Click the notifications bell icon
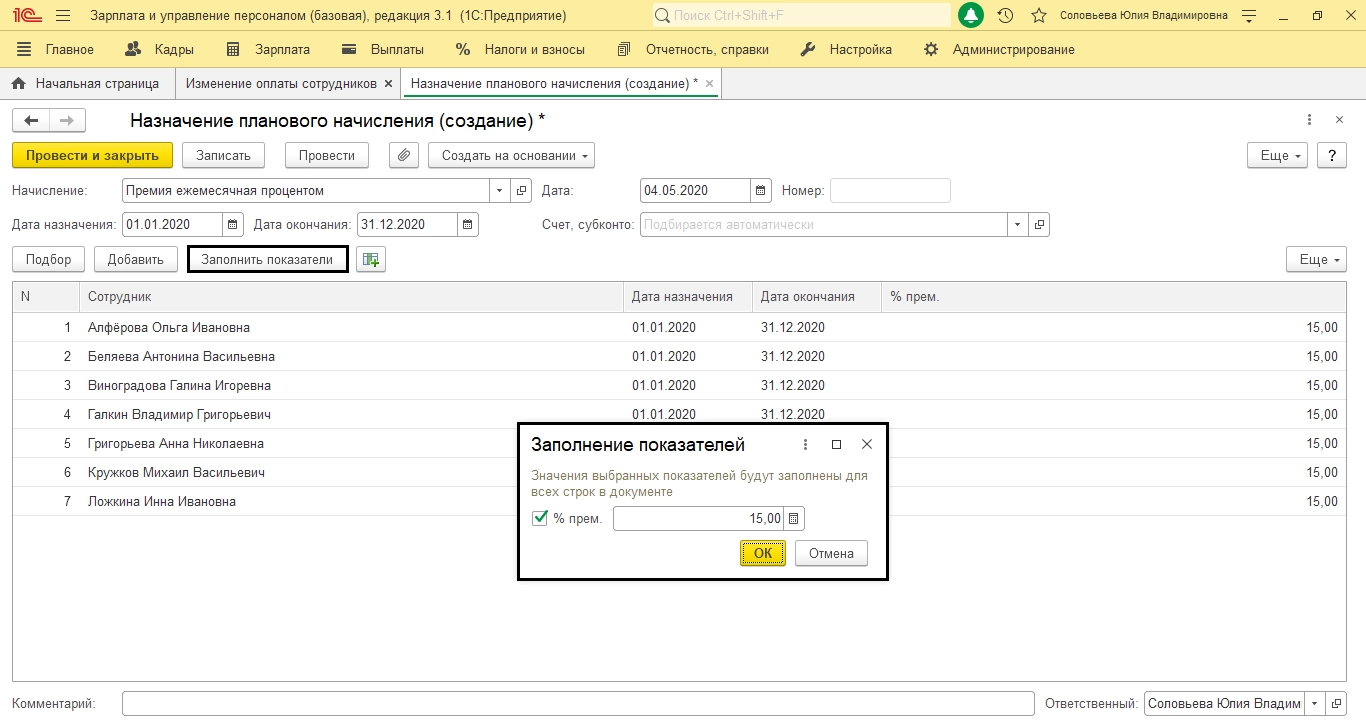 970,16
